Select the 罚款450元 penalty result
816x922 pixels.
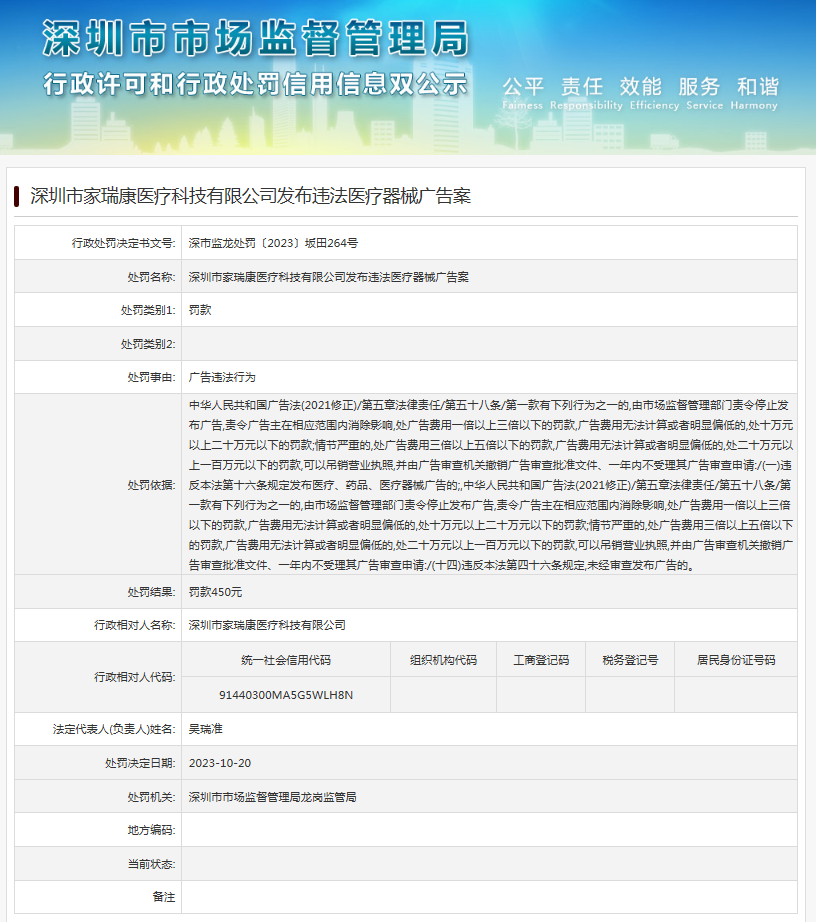pos(215,592)
